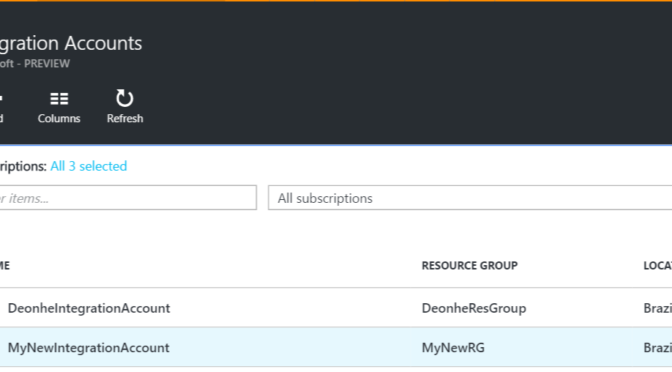The image size is (672, 372).
Task: Expand the All subscriptions dropdown
Action: 470,198
